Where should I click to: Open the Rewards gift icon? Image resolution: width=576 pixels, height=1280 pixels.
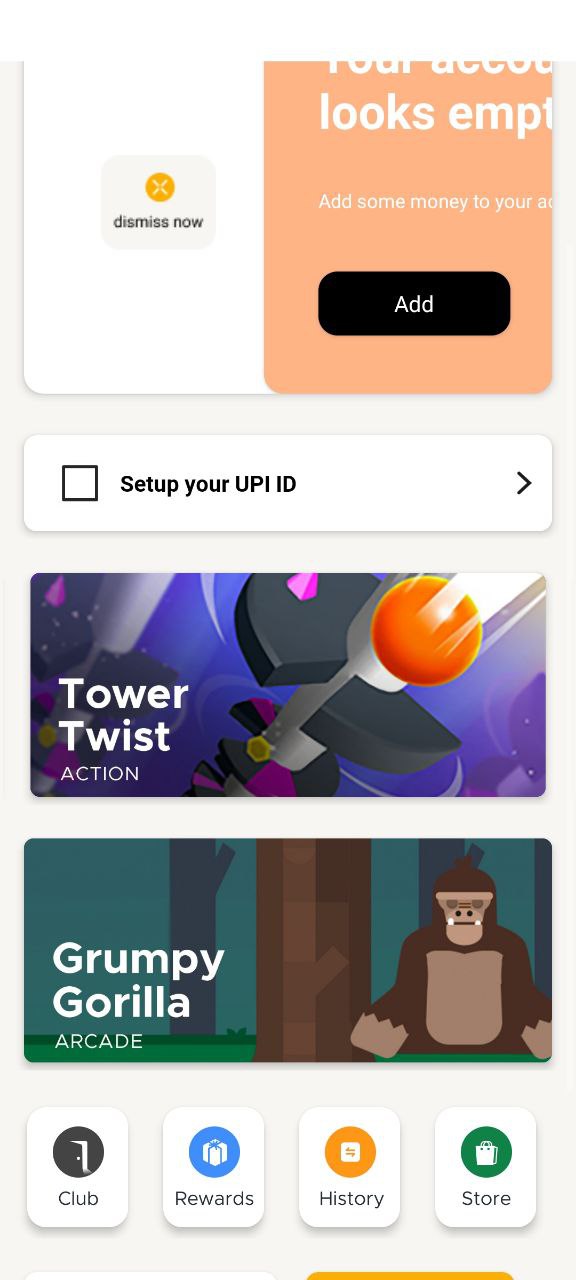pyautogui.click(x=214, y=1152)
